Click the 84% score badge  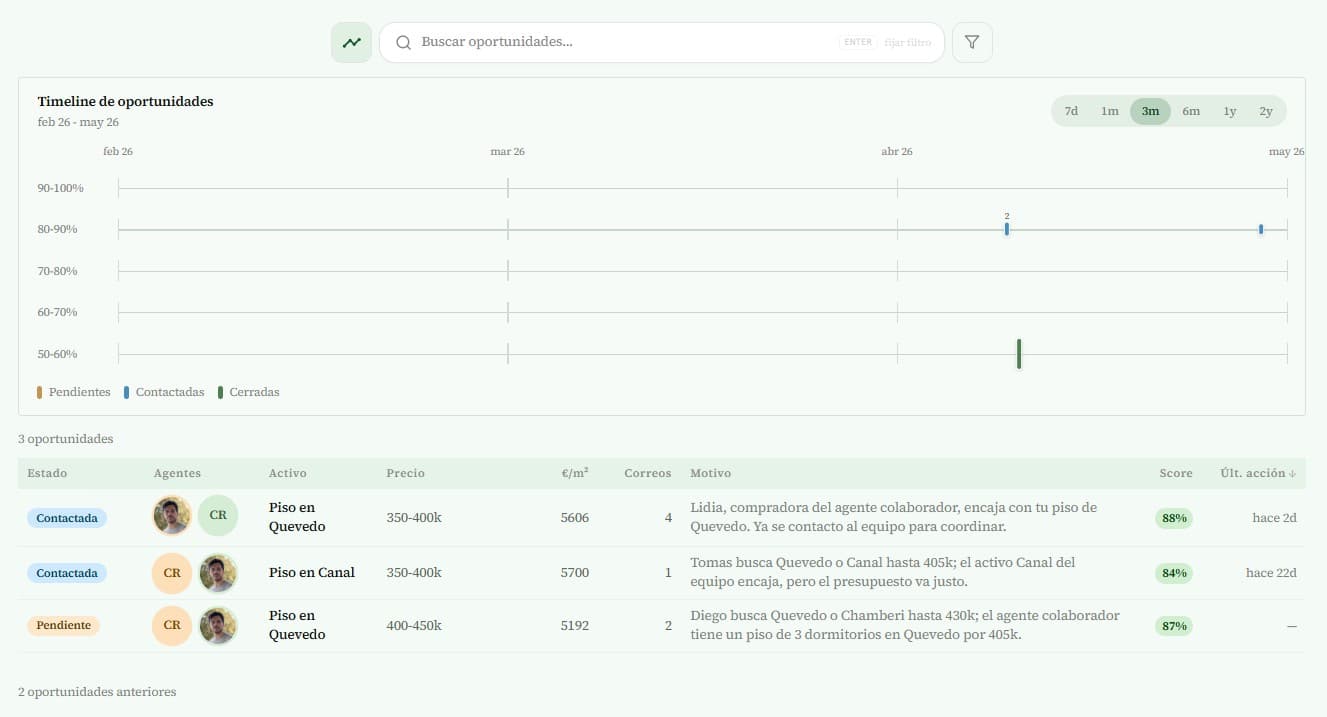point(1174,573)
